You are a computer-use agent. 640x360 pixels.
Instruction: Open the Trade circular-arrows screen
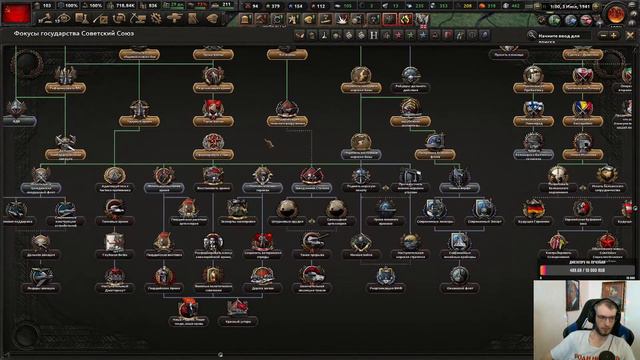coord(120,18)
